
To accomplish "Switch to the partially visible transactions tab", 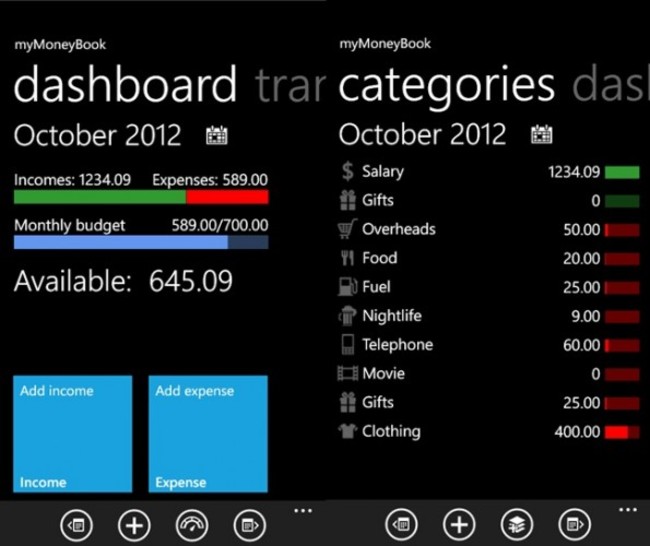I will (x=290, y=87).
